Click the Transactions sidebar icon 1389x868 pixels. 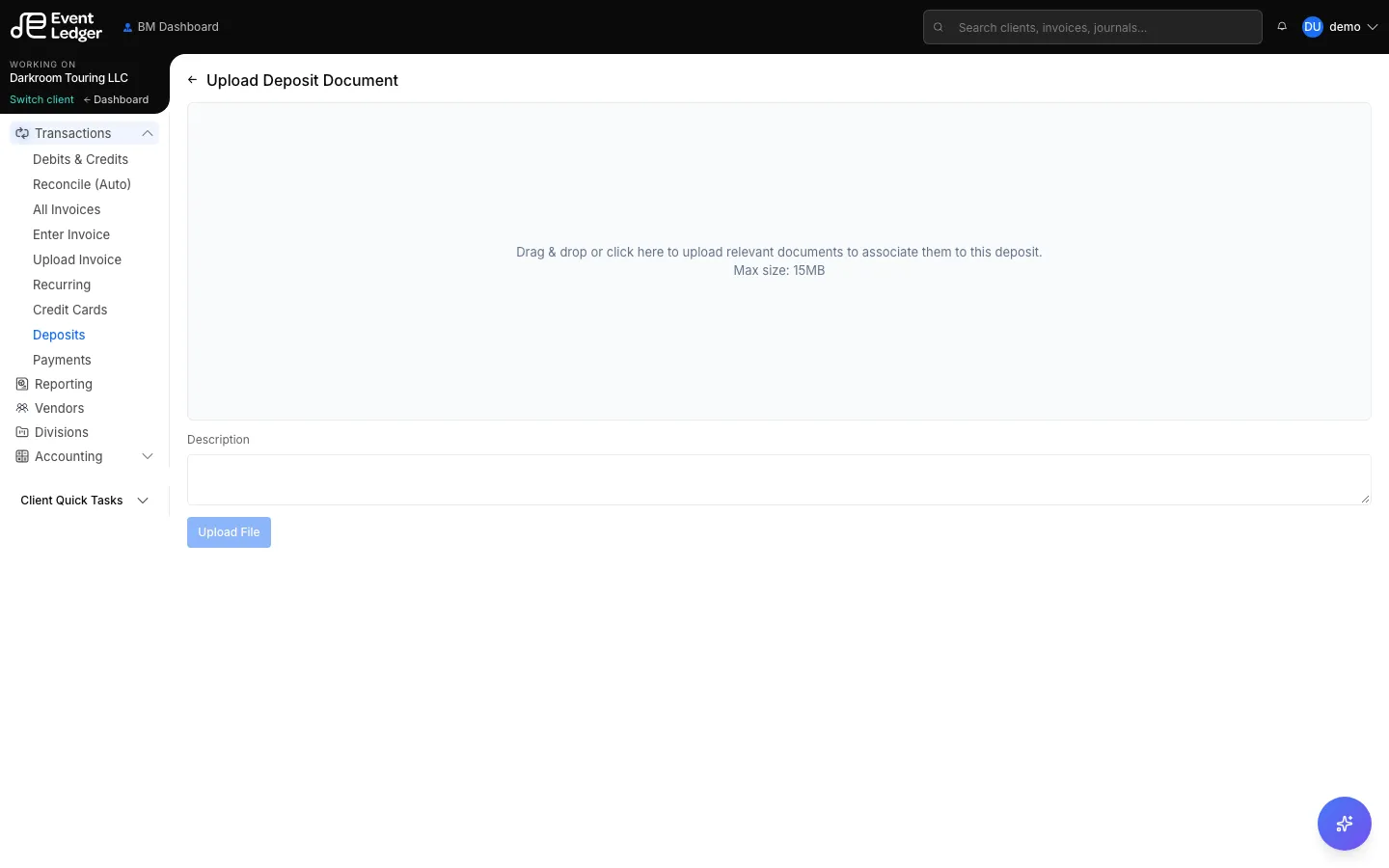tap(22, 133)
